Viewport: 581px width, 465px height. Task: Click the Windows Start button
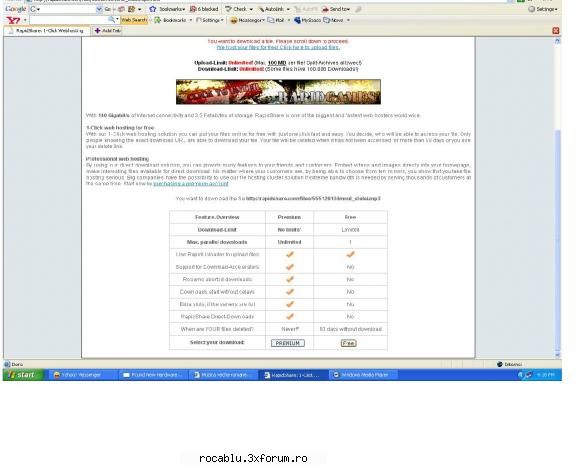(23, 375)
